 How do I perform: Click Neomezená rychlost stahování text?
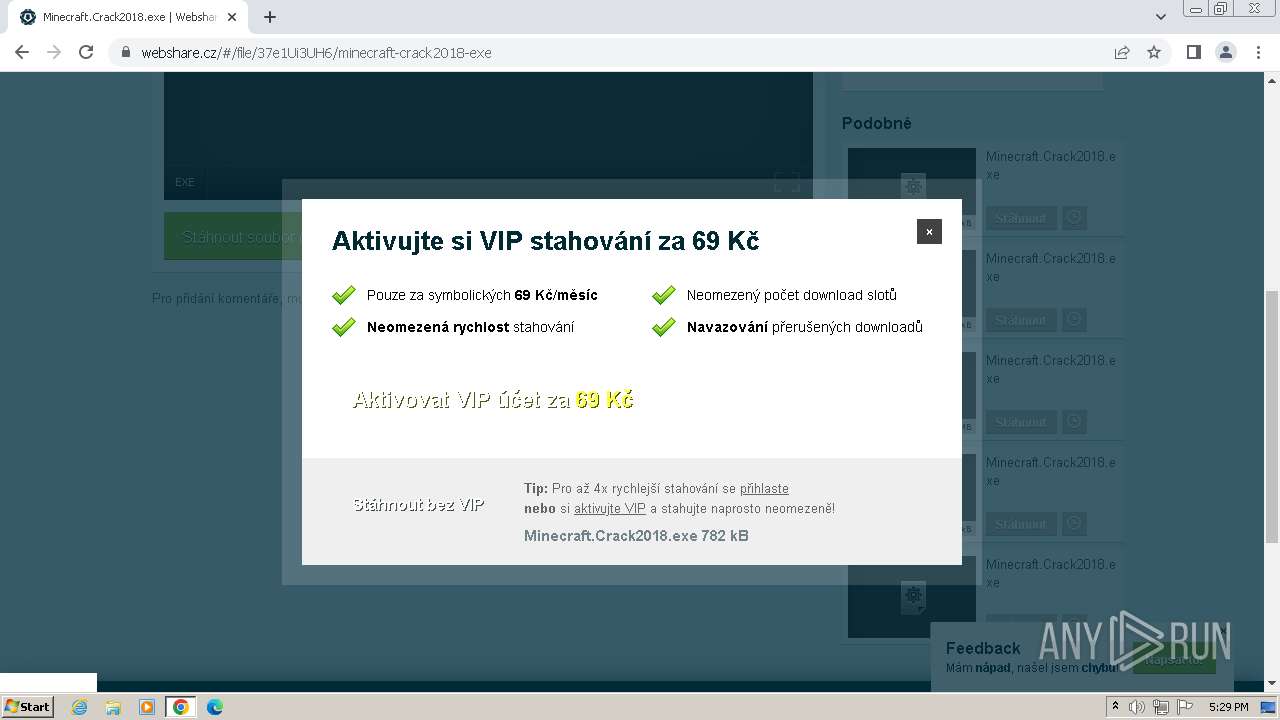click(470, 327)
